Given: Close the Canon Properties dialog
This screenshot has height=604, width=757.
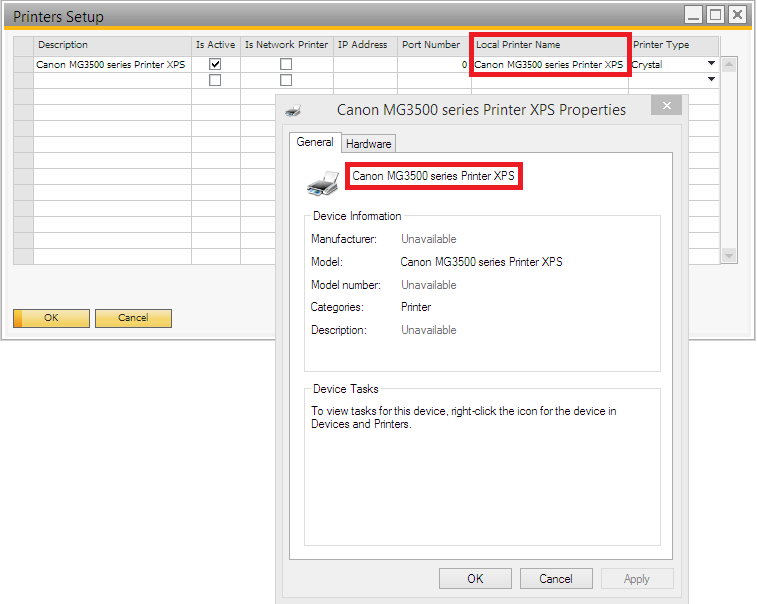Looking at the screenshot, I should (x=667, y=108).
